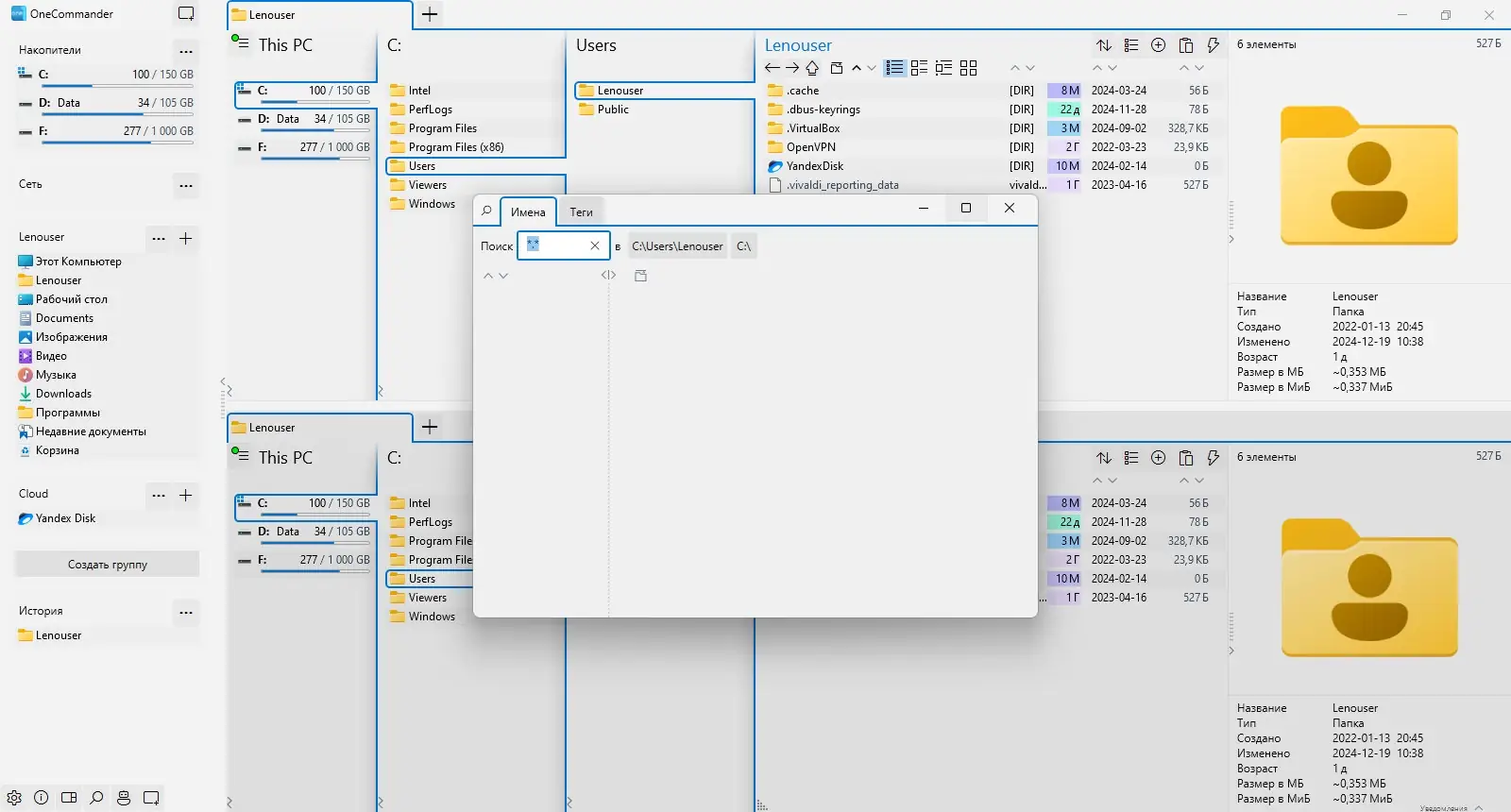Image resolution: width=1511 pixels, height=812 pixels.
Task: Open selection checklist icon in top pane
Action: tap(1131, 45)
